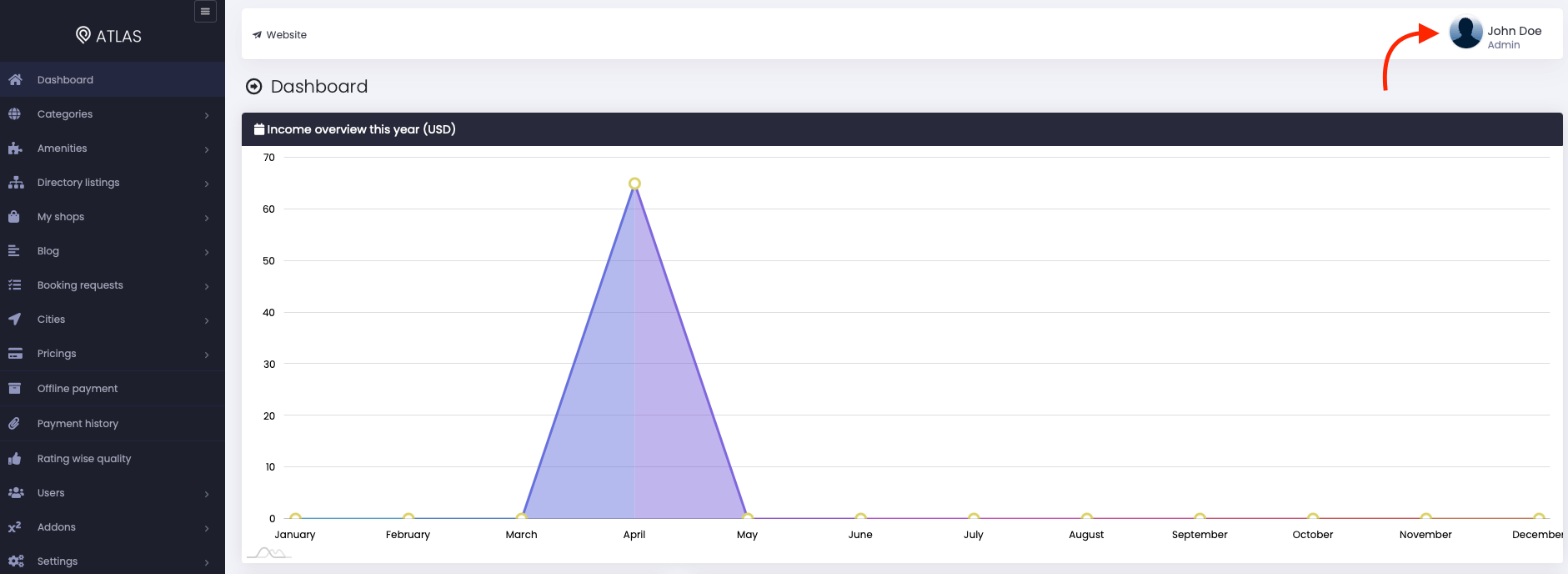Click the January data point on chart
This screenshot has height=574, width=1568.
pyautogui.click(x=295, y=517)
